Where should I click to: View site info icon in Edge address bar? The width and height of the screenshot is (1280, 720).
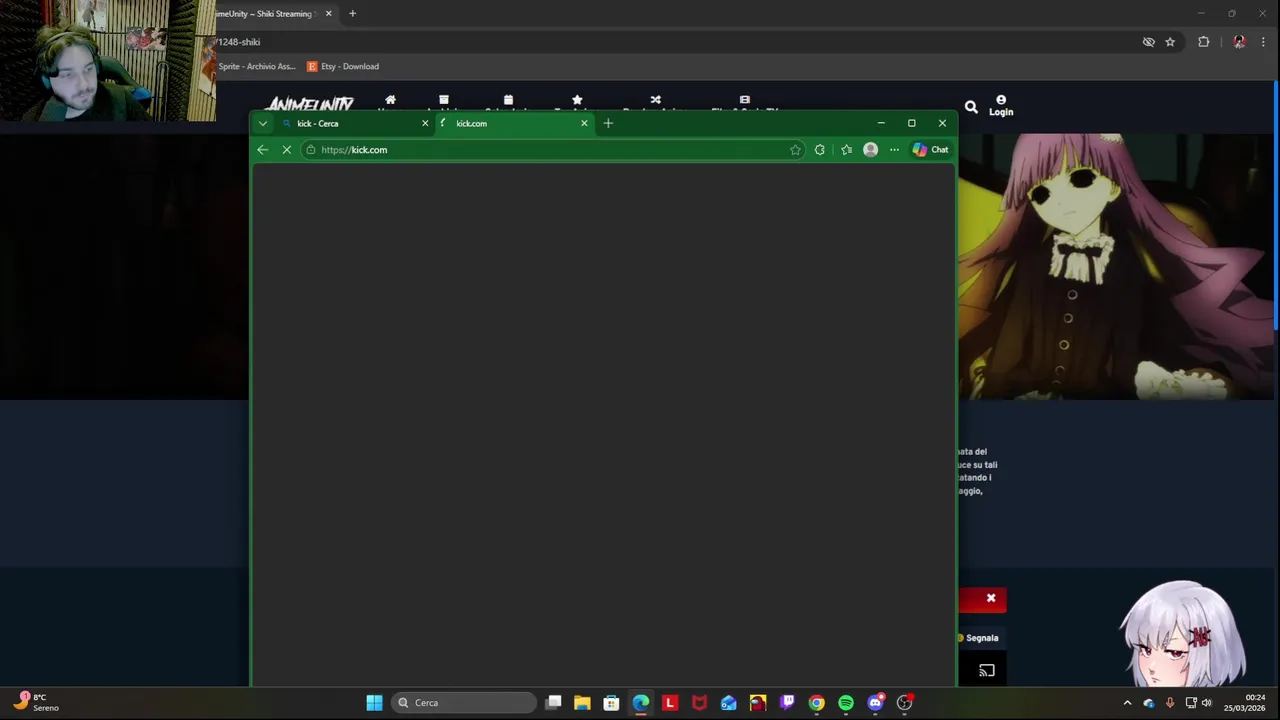311,150
